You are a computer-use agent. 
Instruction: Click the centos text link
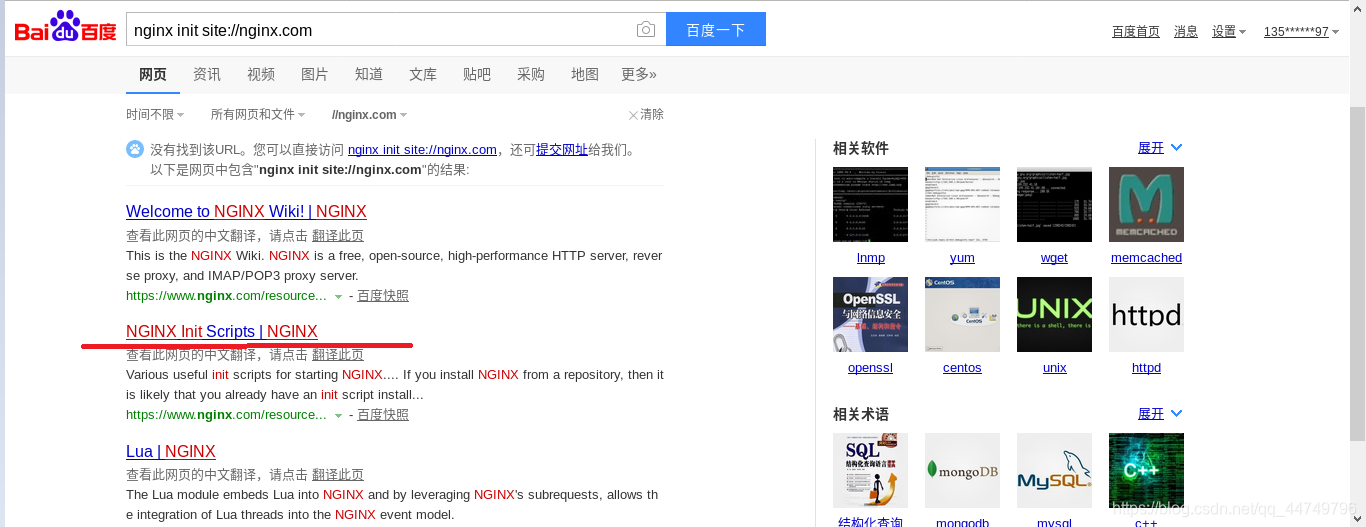click(962, 368)
